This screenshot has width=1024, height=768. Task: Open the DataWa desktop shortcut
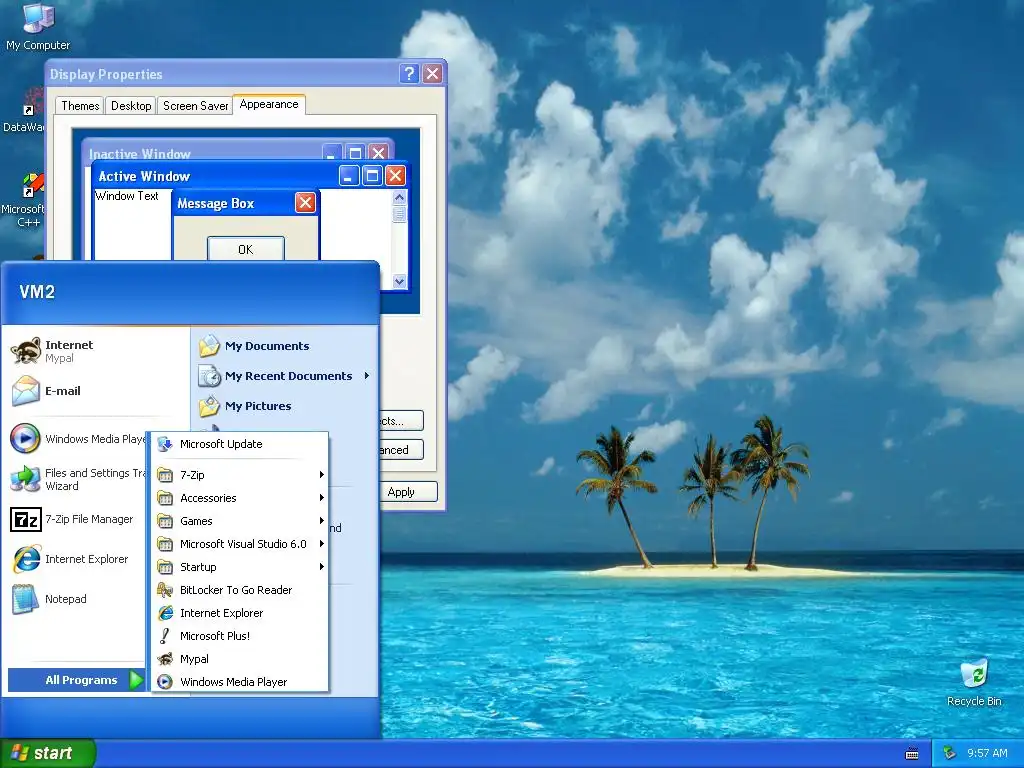pyautogui.click(x=24, y=110)
